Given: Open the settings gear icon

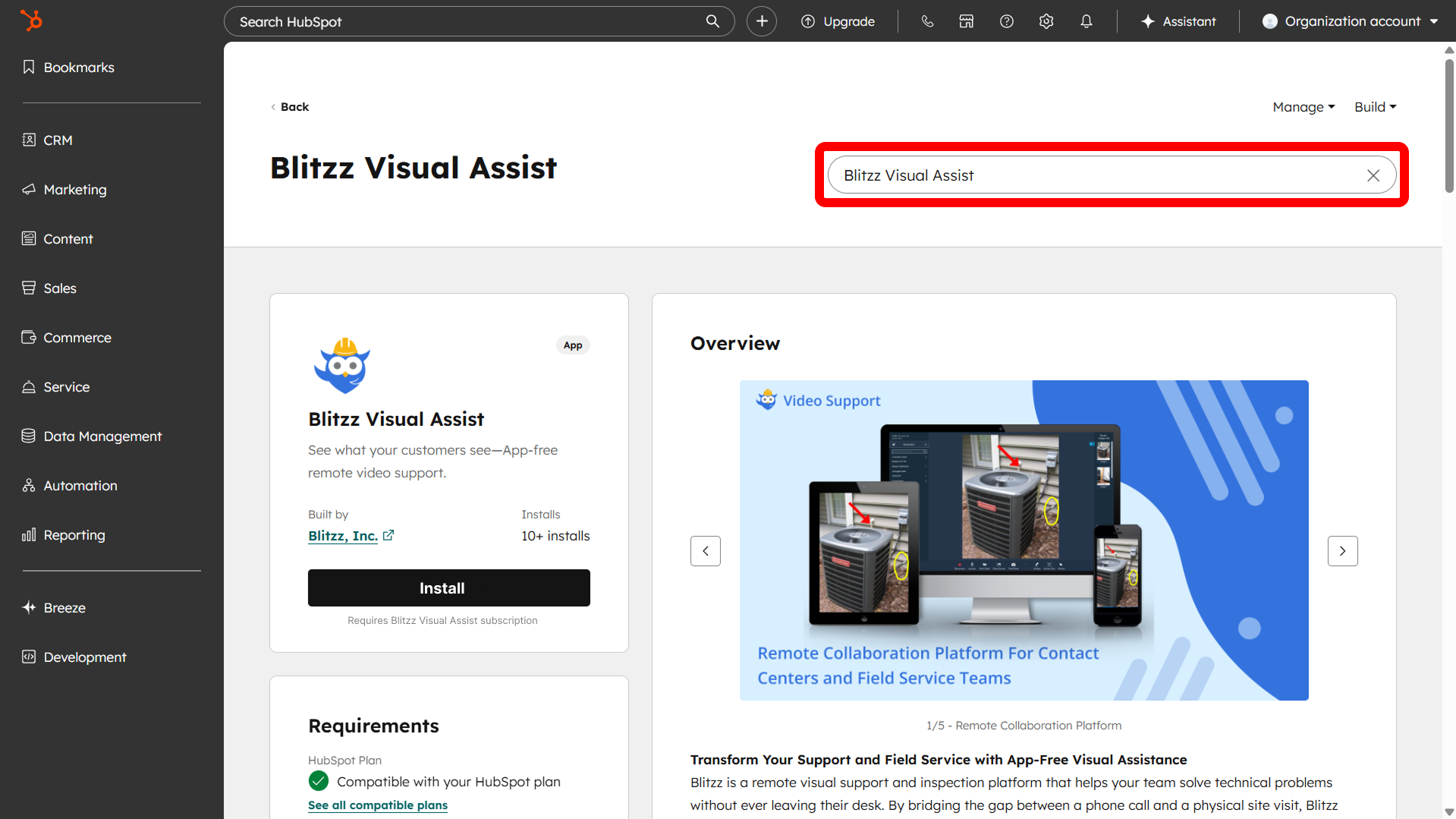Looking at the screenshot, I should coord(1046,21).
